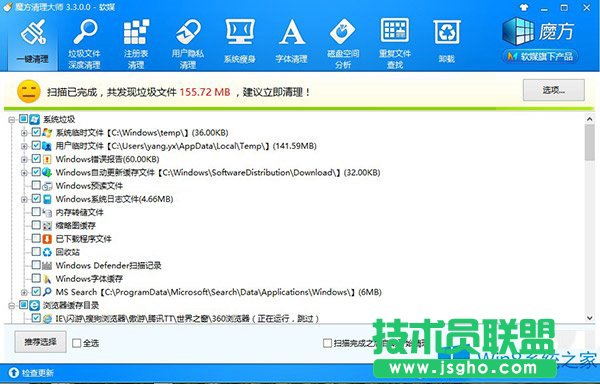Click scrollbar up arrow in list
Screen dimensions: 600x384
[x=589, y=119]
